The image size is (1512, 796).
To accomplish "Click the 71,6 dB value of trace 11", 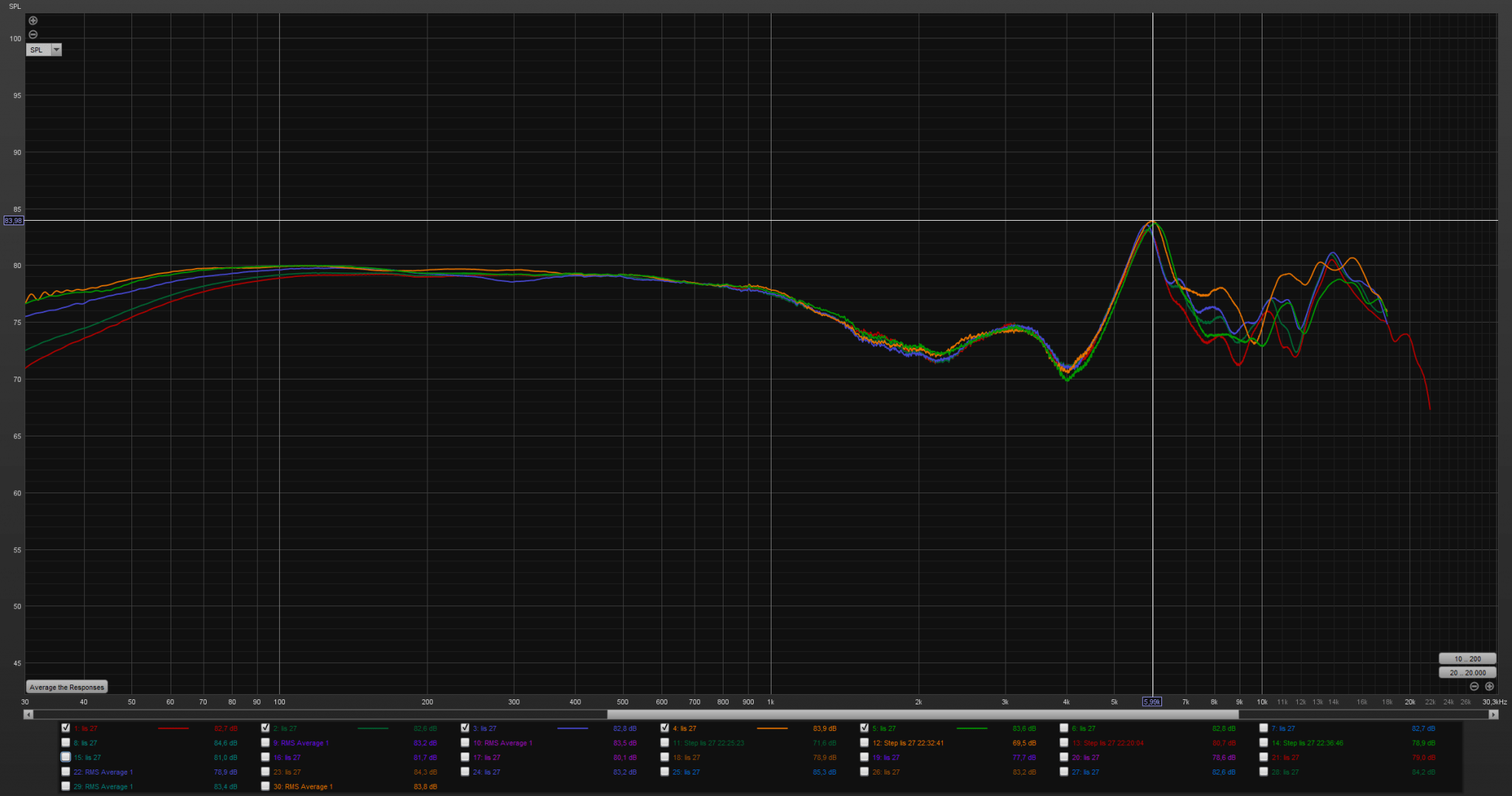I will 825,743.
